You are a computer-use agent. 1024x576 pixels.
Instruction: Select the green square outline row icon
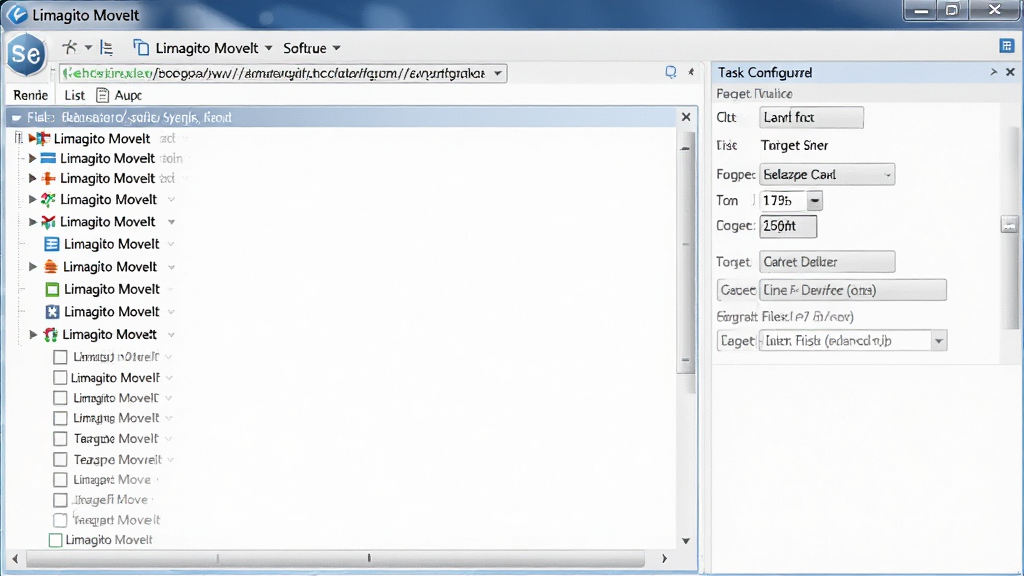coord(52,289)
